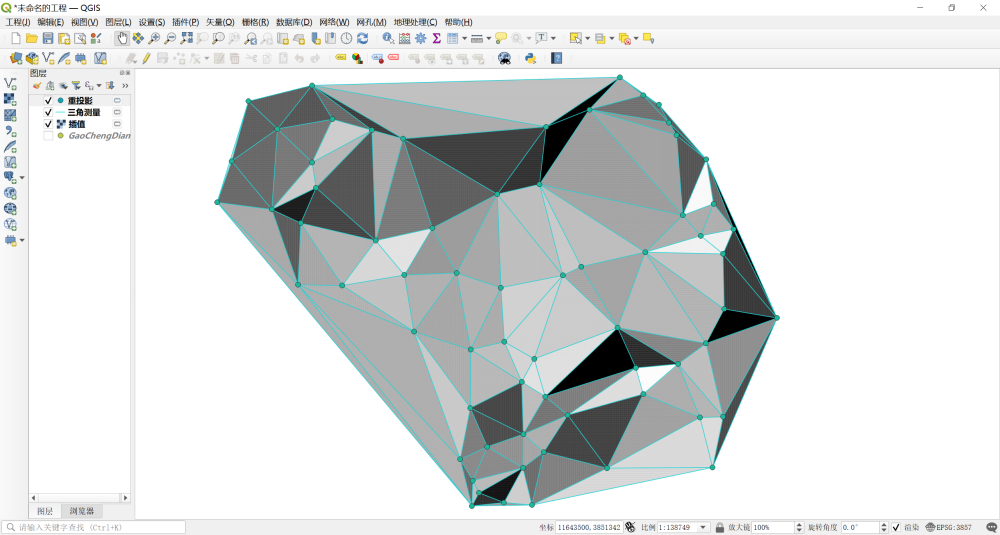Open a project with the folder icon
The image size is (1000, 535).
coord(32,38)
